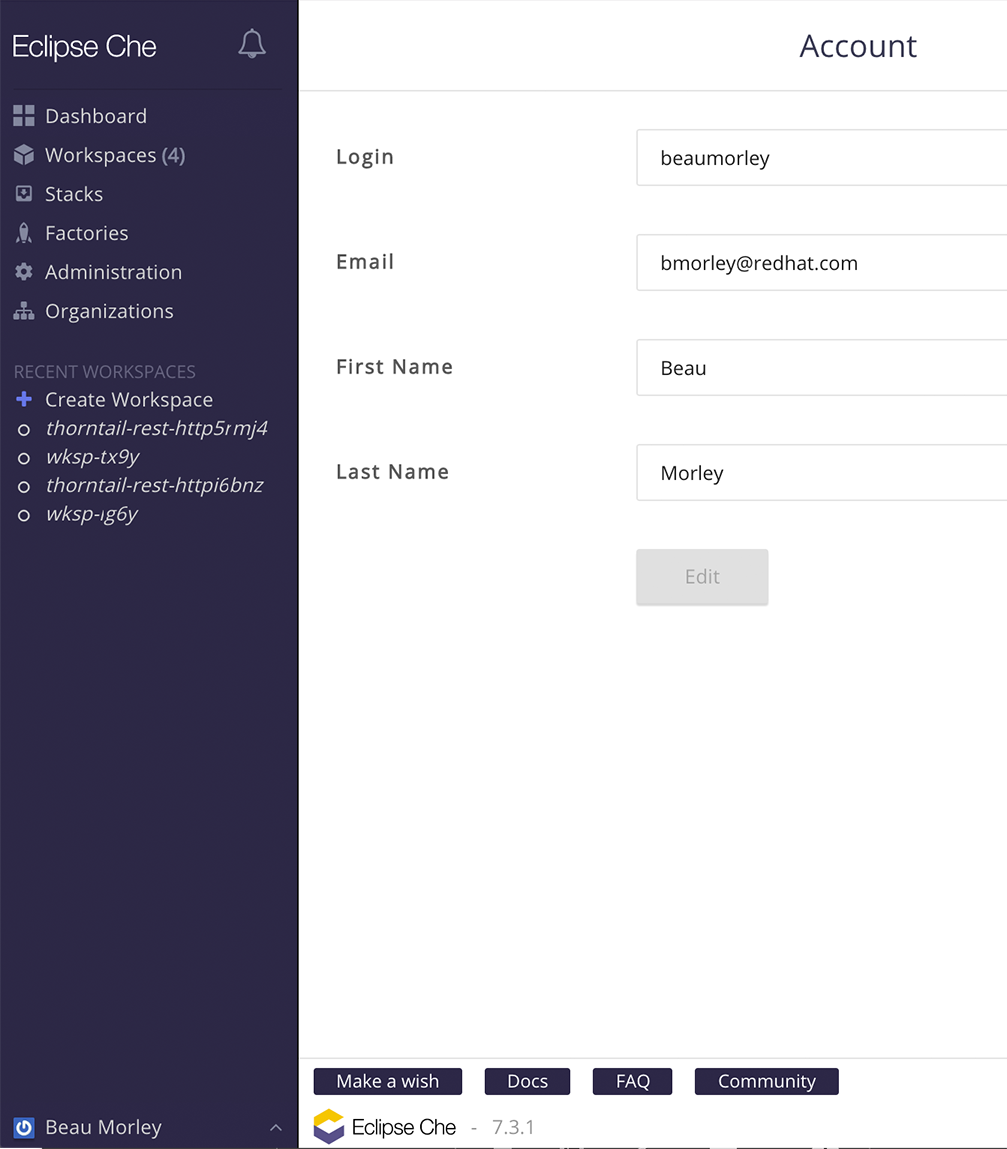Expand the Workspaces (4) sidebar entry
1007x1149 pixels.
coord(101,155)
